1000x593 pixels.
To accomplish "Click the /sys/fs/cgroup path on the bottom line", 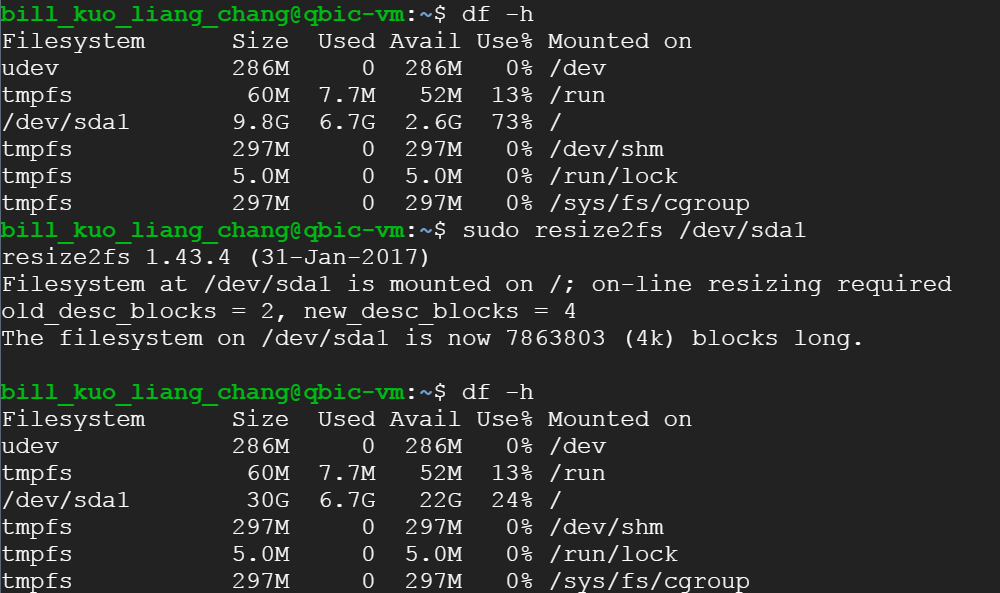I will click(x=649, y=581).
